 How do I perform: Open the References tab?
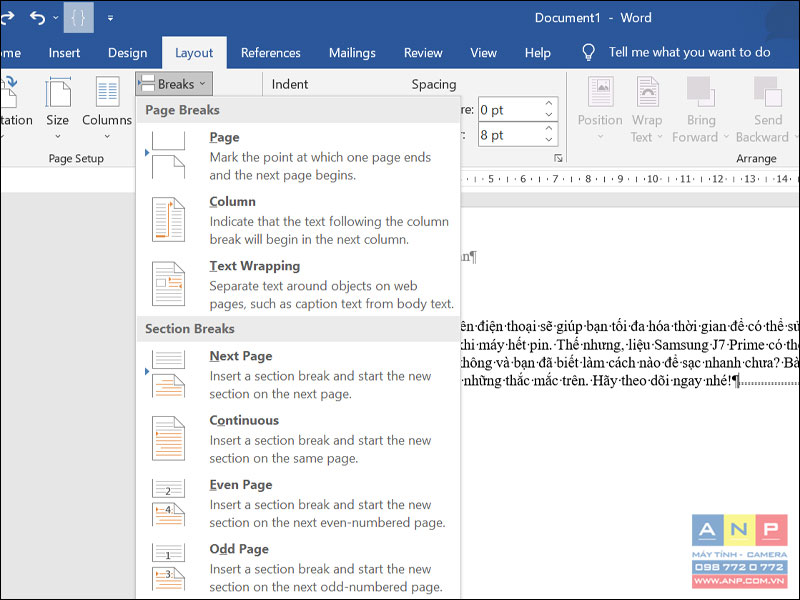tap(270, 53)
